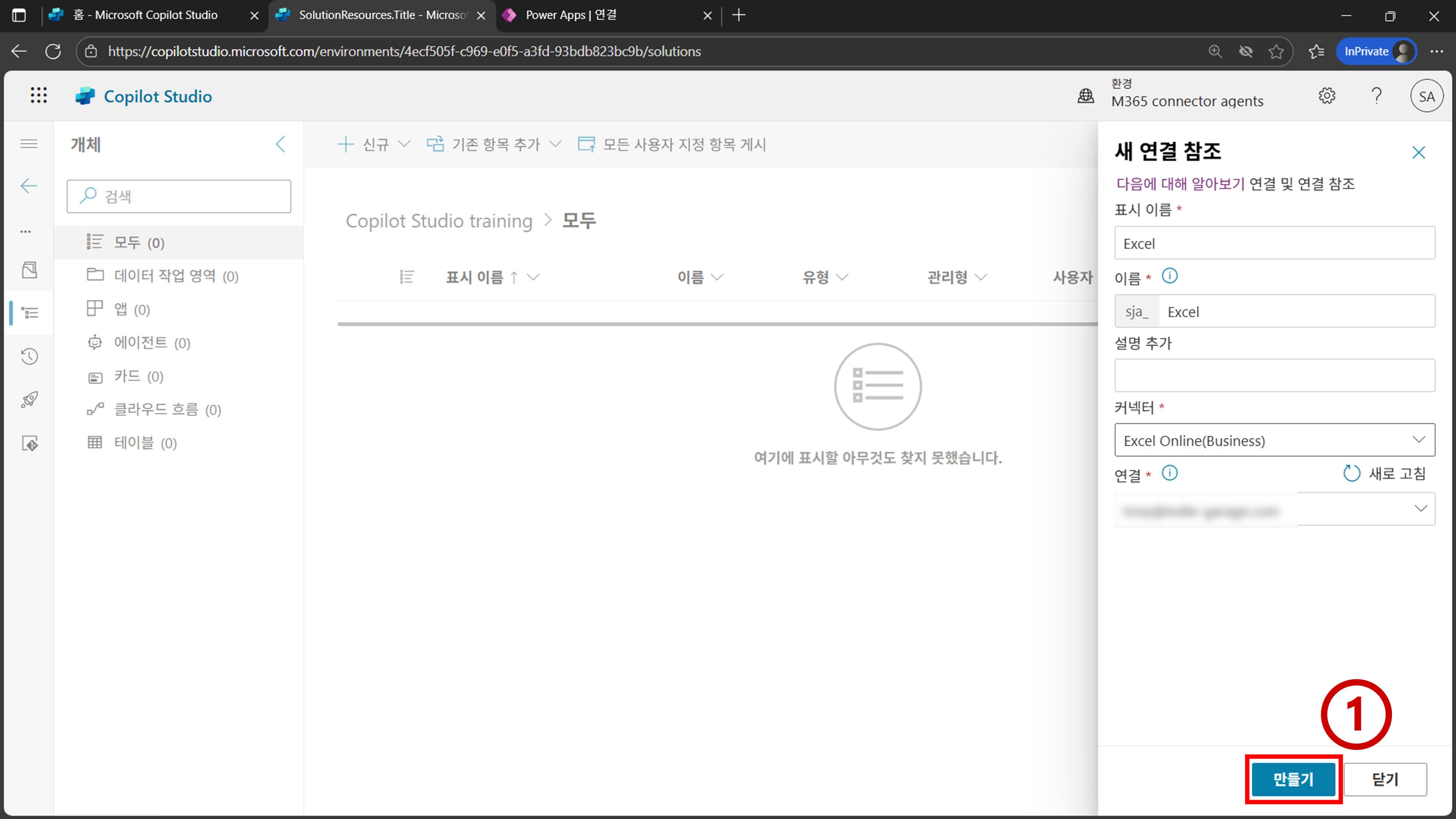Click the info icon next to 이름
Image resolution: width=1456 pixels, height=819 pixels.
pyautogui.click(x=1170, y=276)
